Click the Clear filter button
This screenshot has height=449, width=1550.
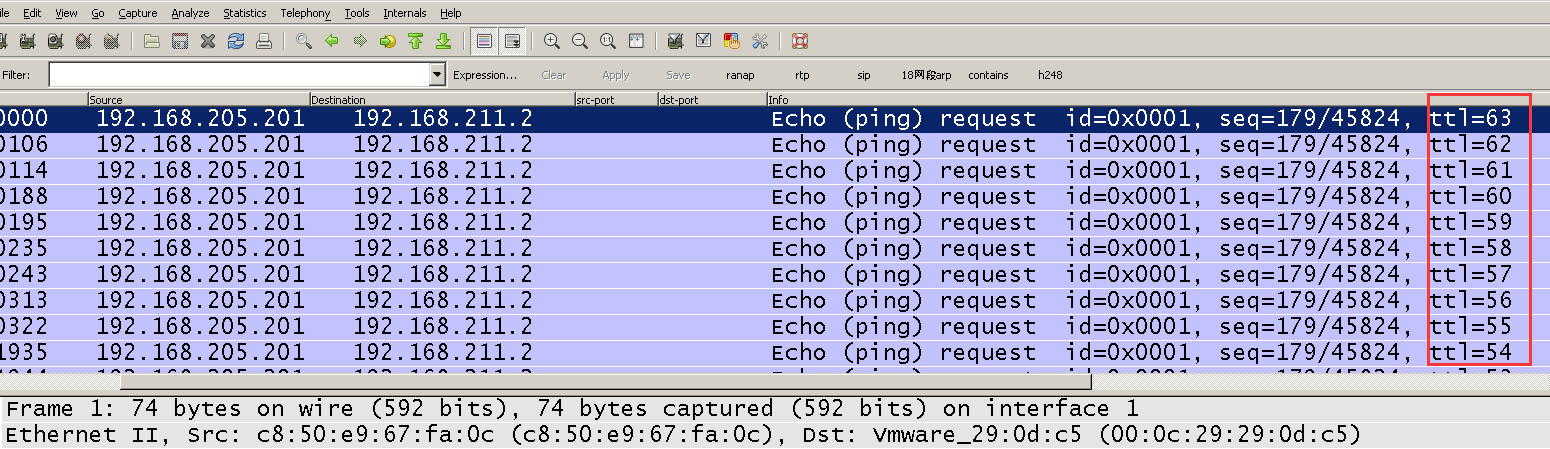(554, 75)
